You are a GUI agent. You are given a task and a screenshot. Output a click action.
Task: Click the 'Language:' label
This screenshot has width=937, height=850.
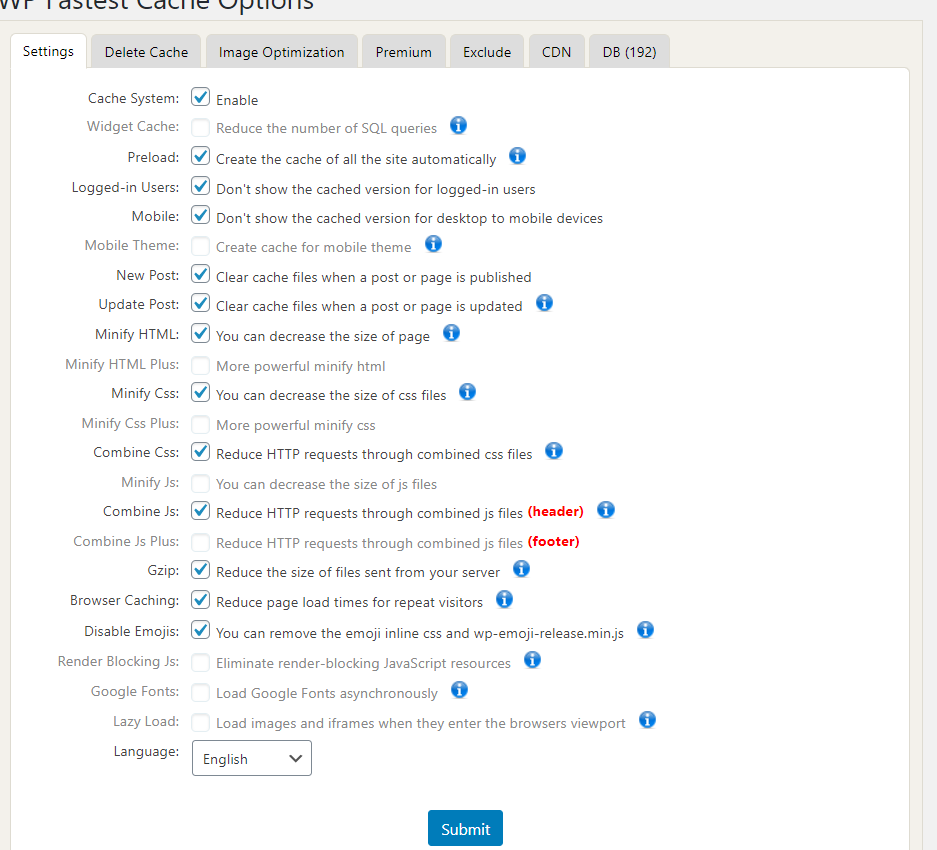146,751
